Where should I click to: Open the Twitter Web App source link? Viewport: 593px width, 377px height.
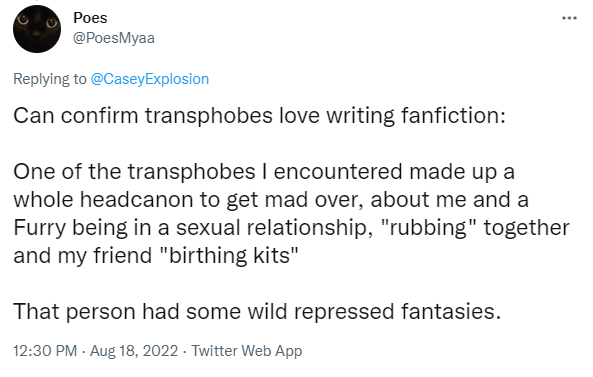pyautogui.click(x=247, y=351)
